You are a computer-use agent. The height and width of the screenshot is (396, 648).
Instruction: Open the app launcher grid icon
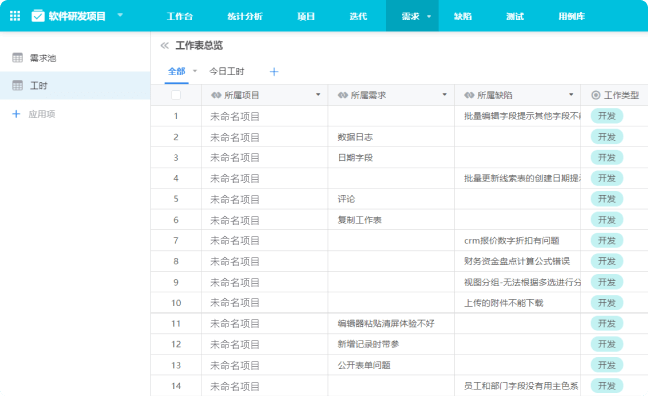(15, 16)
